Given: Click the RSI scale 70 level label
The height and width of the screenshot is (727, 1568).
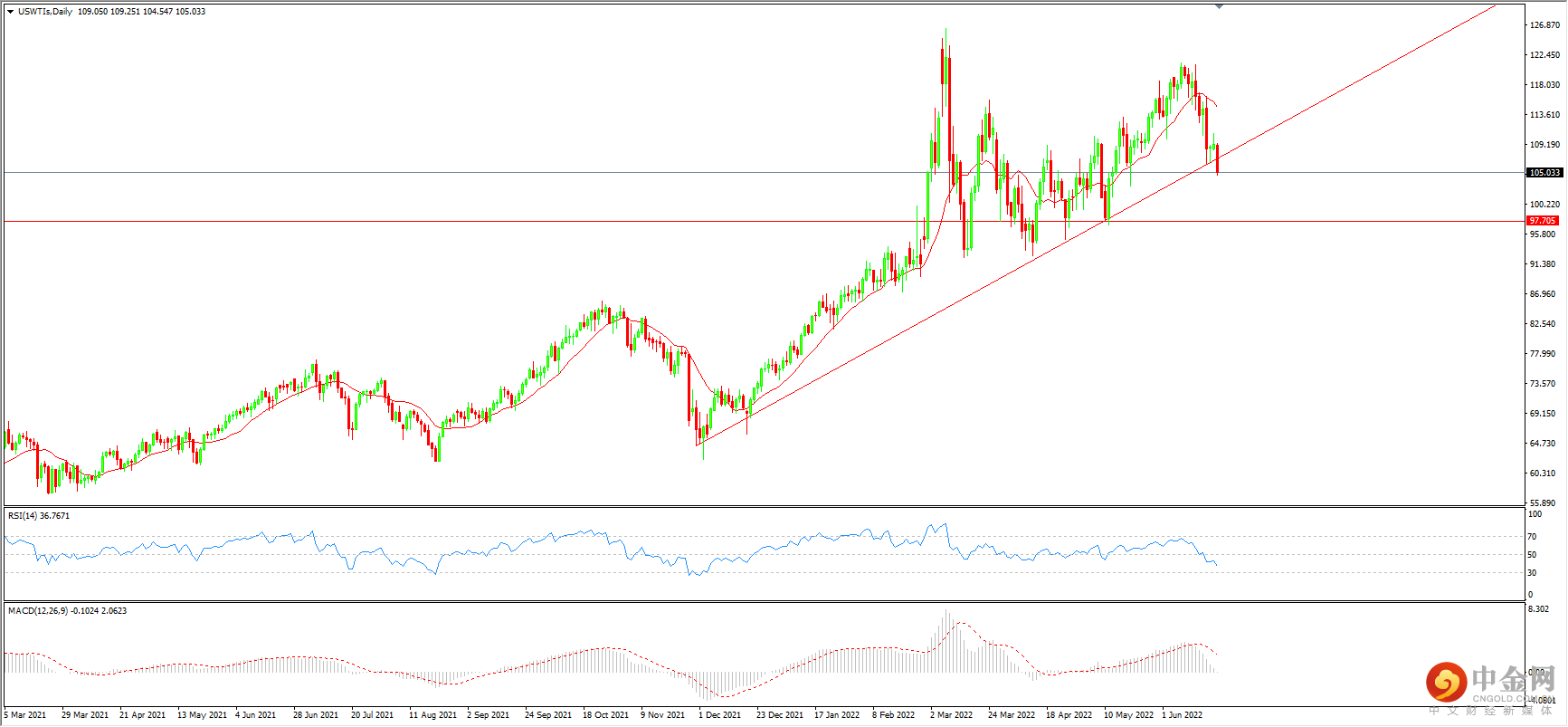Looking at the screenshot, I should pos(1532,537).
